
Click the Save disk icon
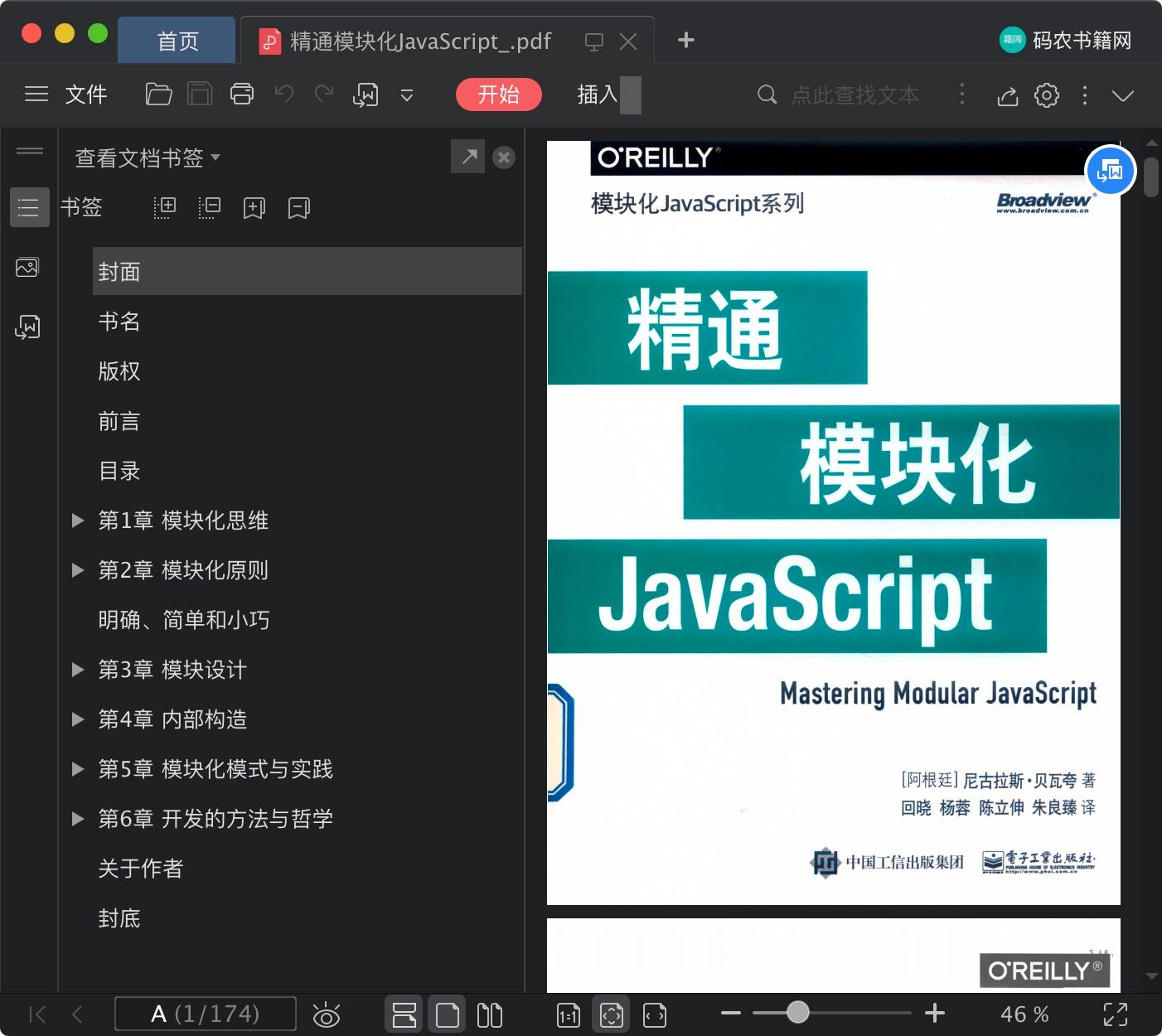pos(200,94)
